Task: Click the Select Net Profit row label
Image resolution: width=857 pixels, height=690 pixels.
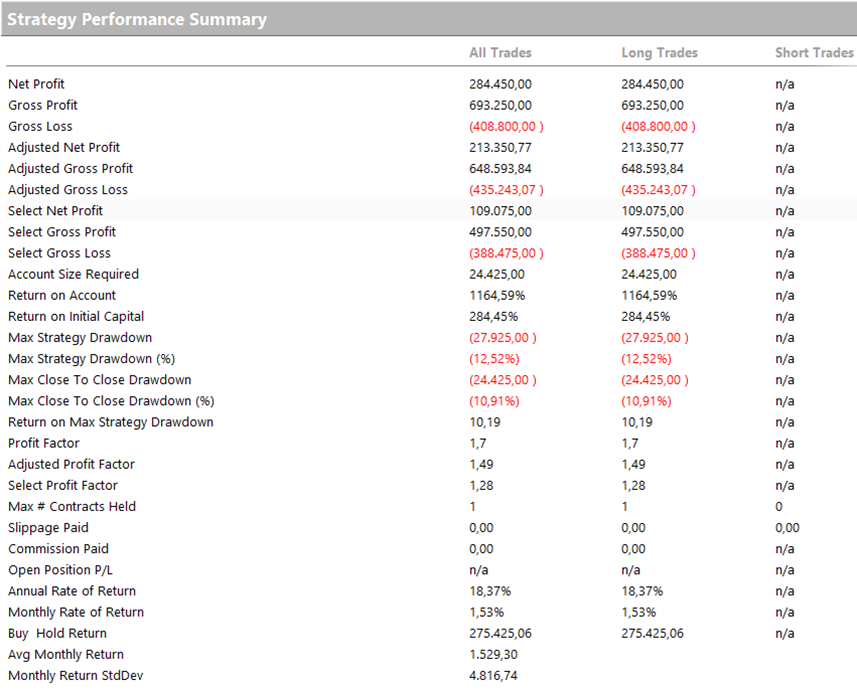Action: (x=55, y=211)
